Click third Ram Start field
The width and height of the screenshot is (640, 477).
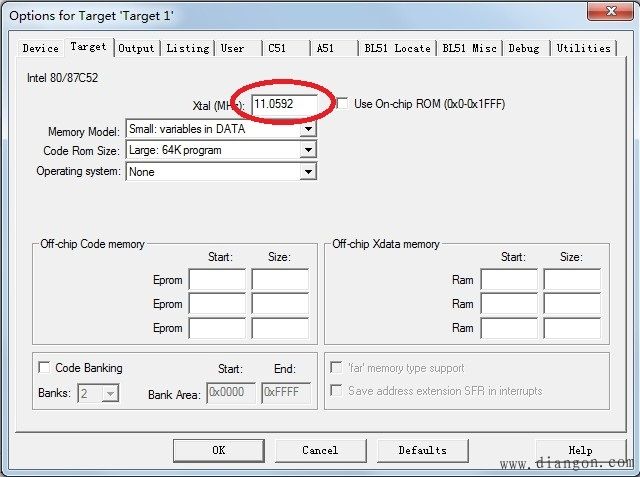click(509, 328)
